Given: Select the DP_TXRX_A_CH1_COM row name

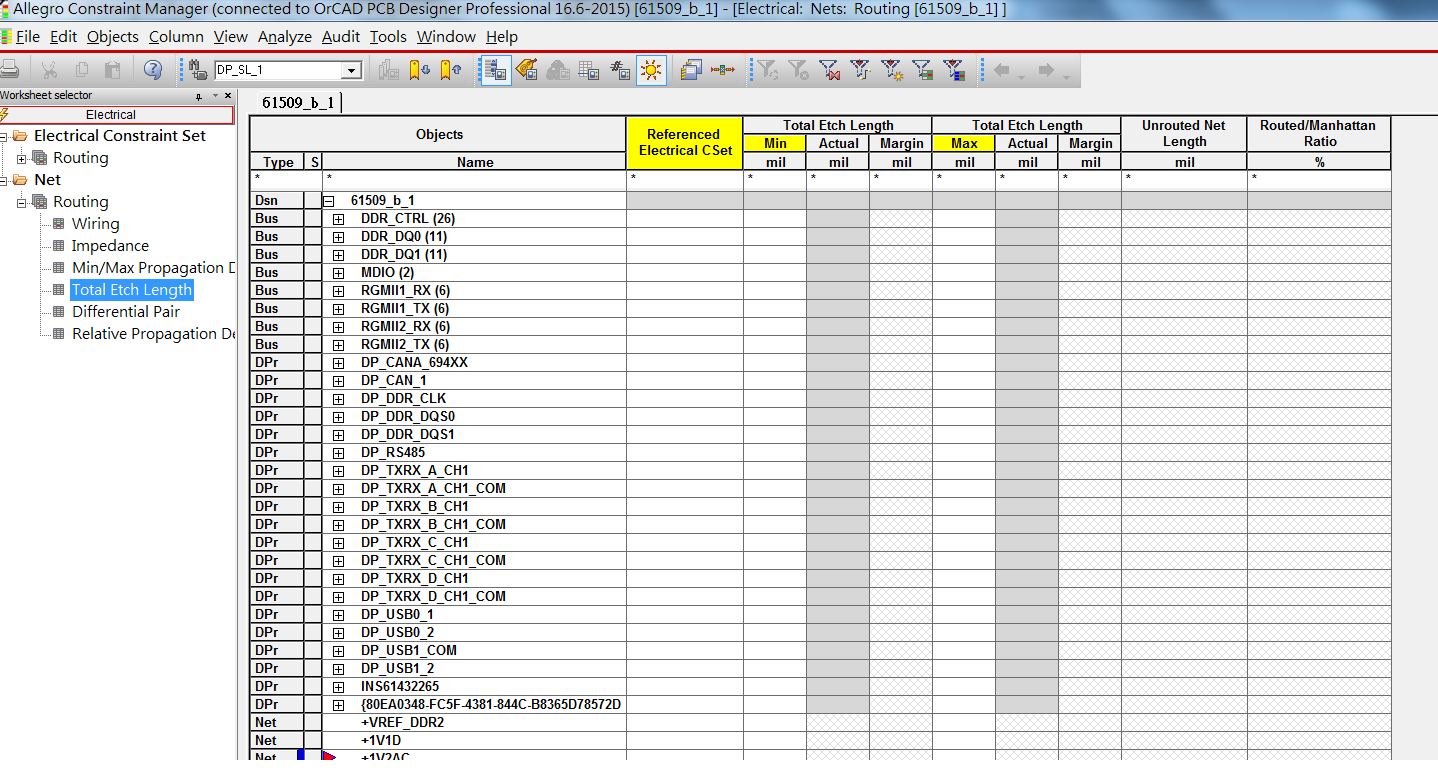Looking at the screenshot, I should pyautogui.click(x=433, y=489).
